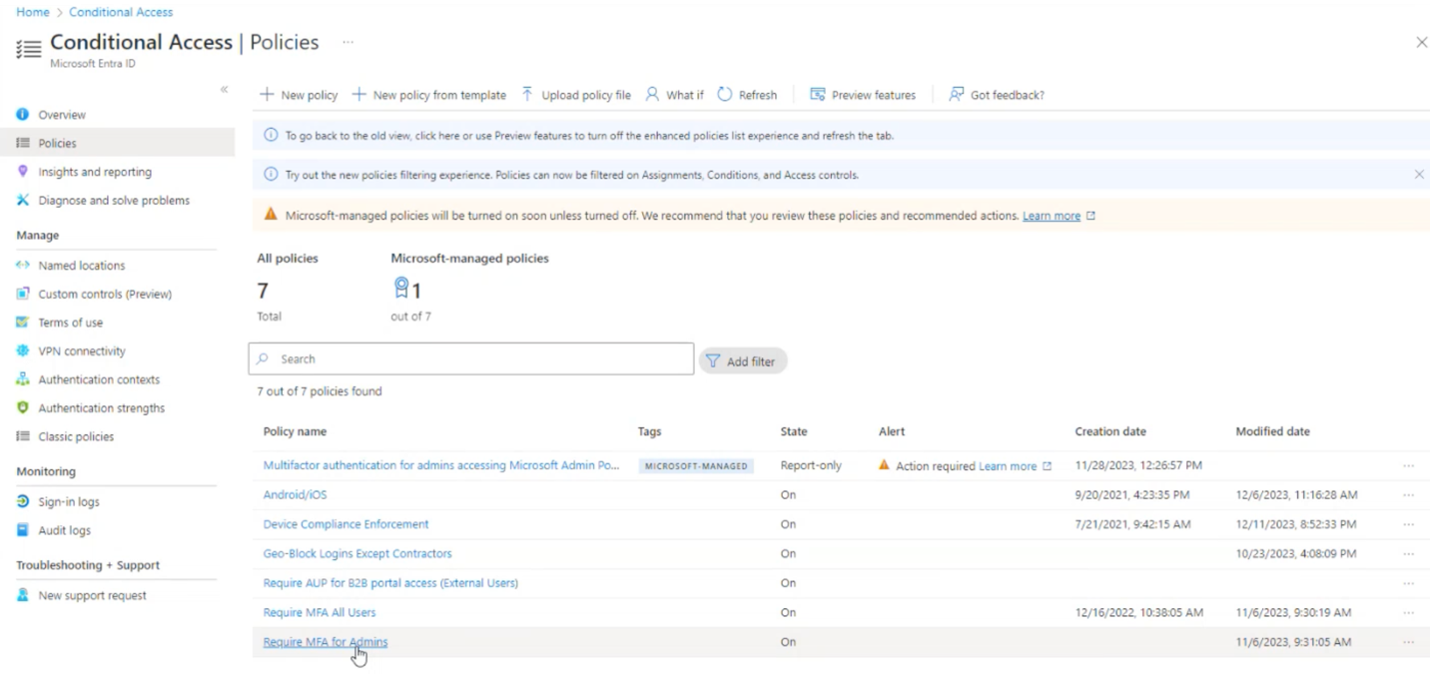Open Named locations from sidebar
This screenshot has height=678, width=1430.
tap(81, 266)
